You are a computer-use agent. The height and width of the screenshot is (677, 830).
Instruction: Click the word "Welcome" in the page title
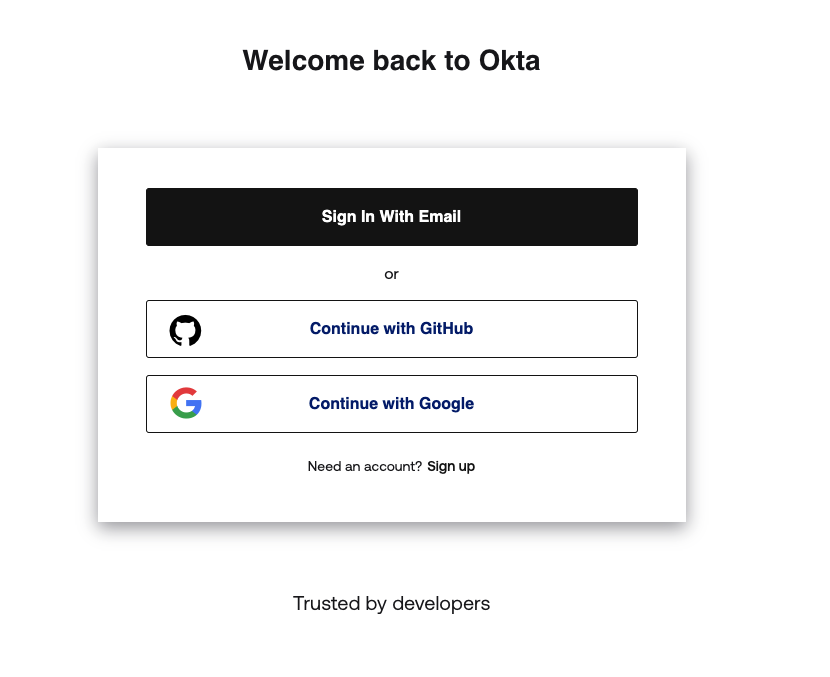pyautogui.click(x=304, y=60)
